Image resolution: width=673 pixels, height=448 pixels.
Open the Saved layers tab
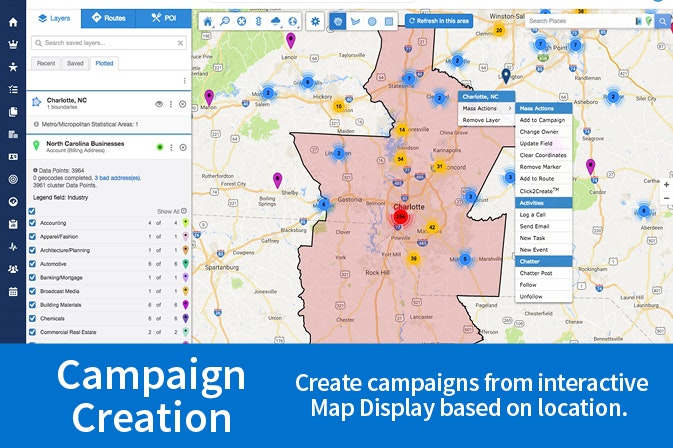pos(75,63)
